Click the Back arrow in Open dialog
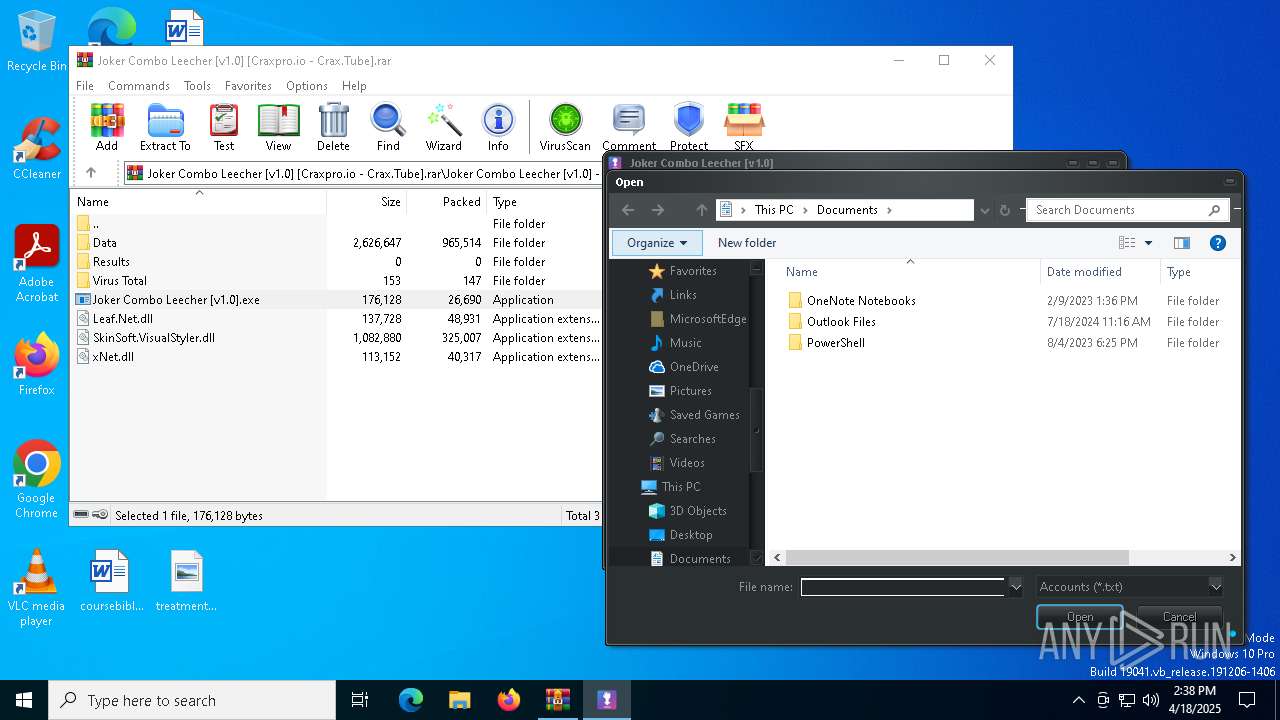 point(628,210)
